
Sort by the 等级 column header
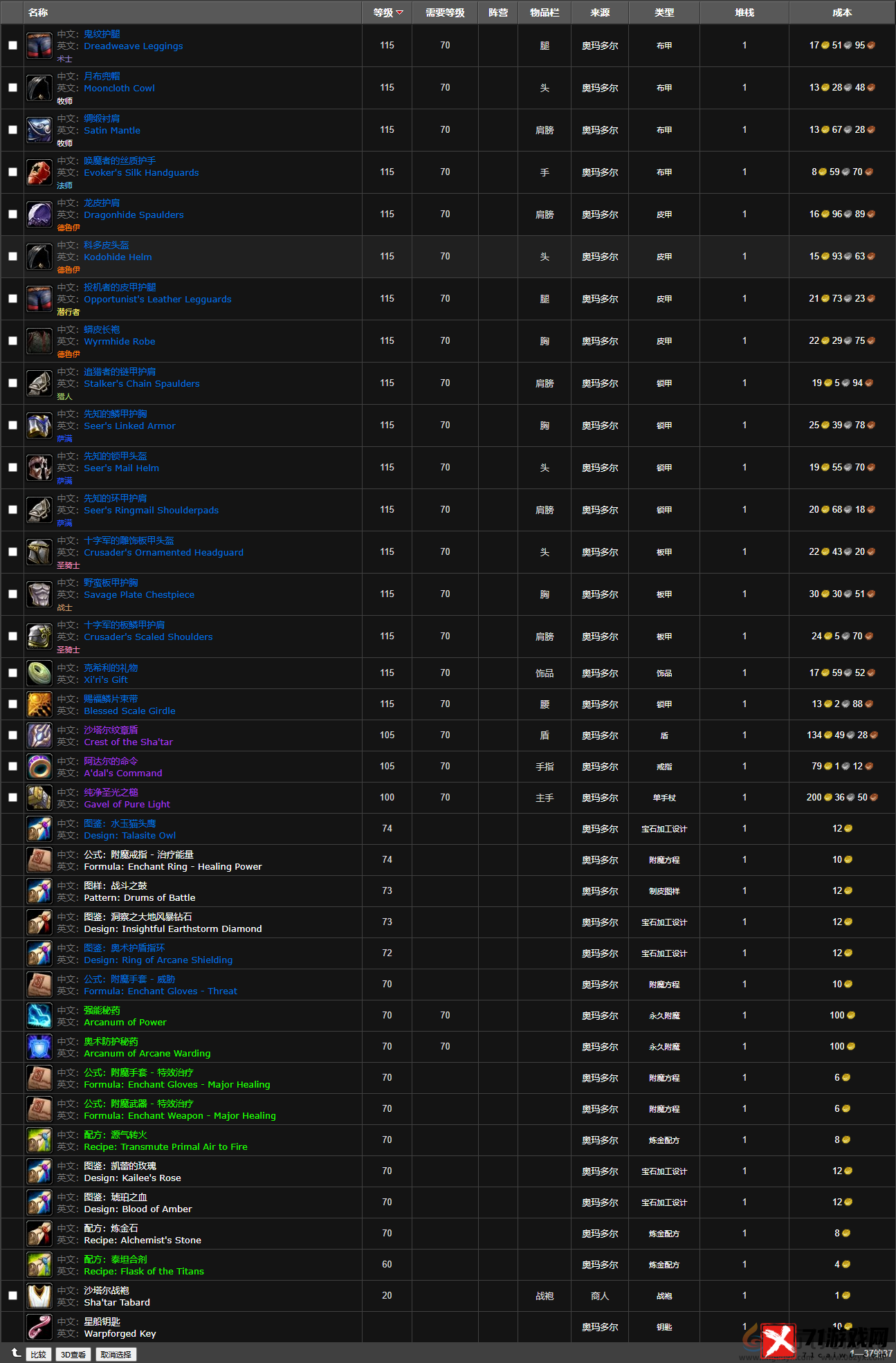coord(387,12)
